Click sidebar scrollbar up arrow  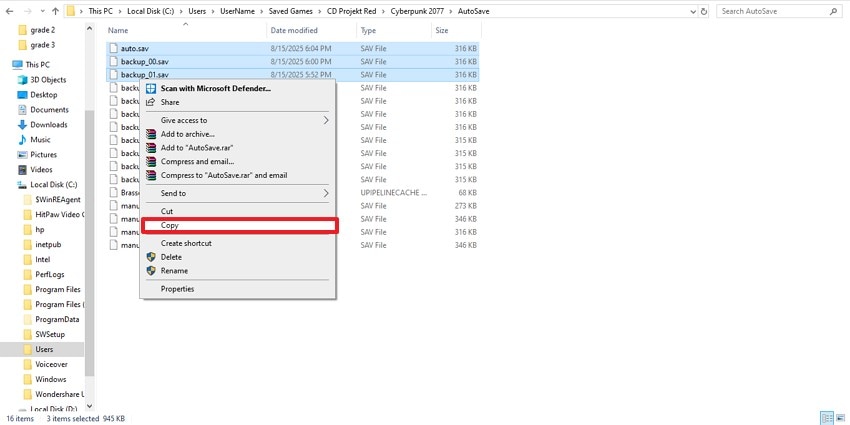pyautogui.click(x=89, y=28)
